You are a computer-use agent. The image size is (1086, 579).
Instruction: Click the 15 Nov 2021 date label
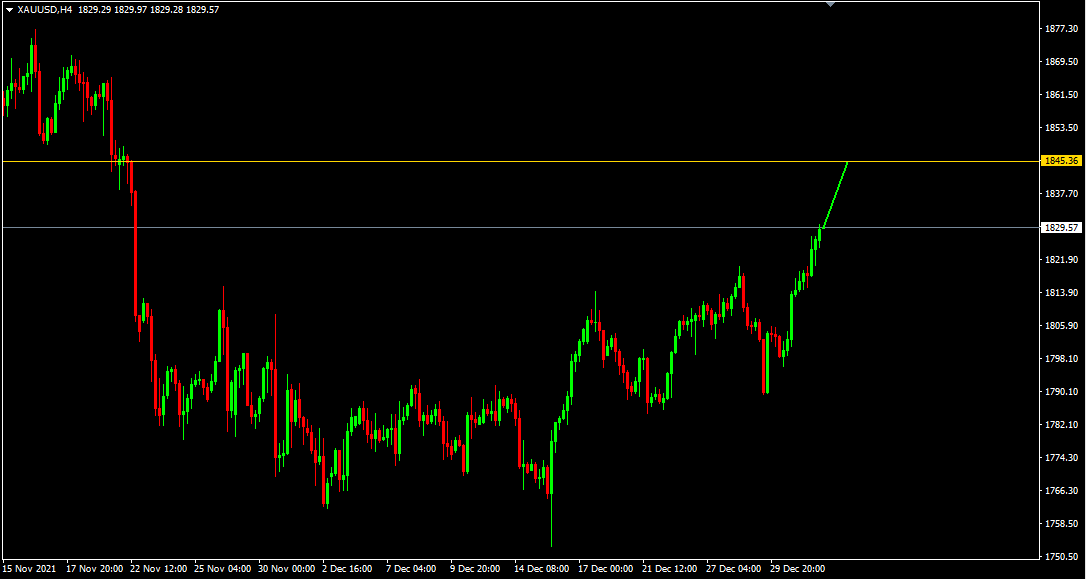point(27,568)
